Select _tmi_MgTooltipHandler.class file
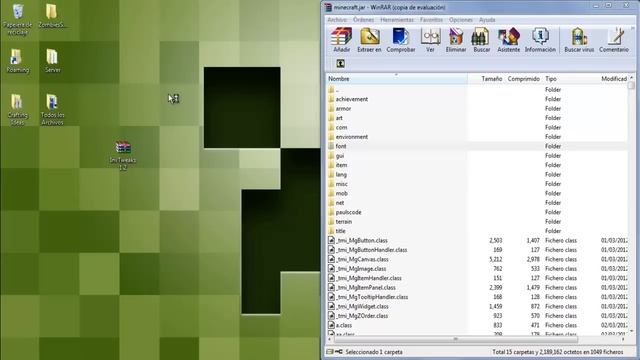640x360 pixels. 477,297
